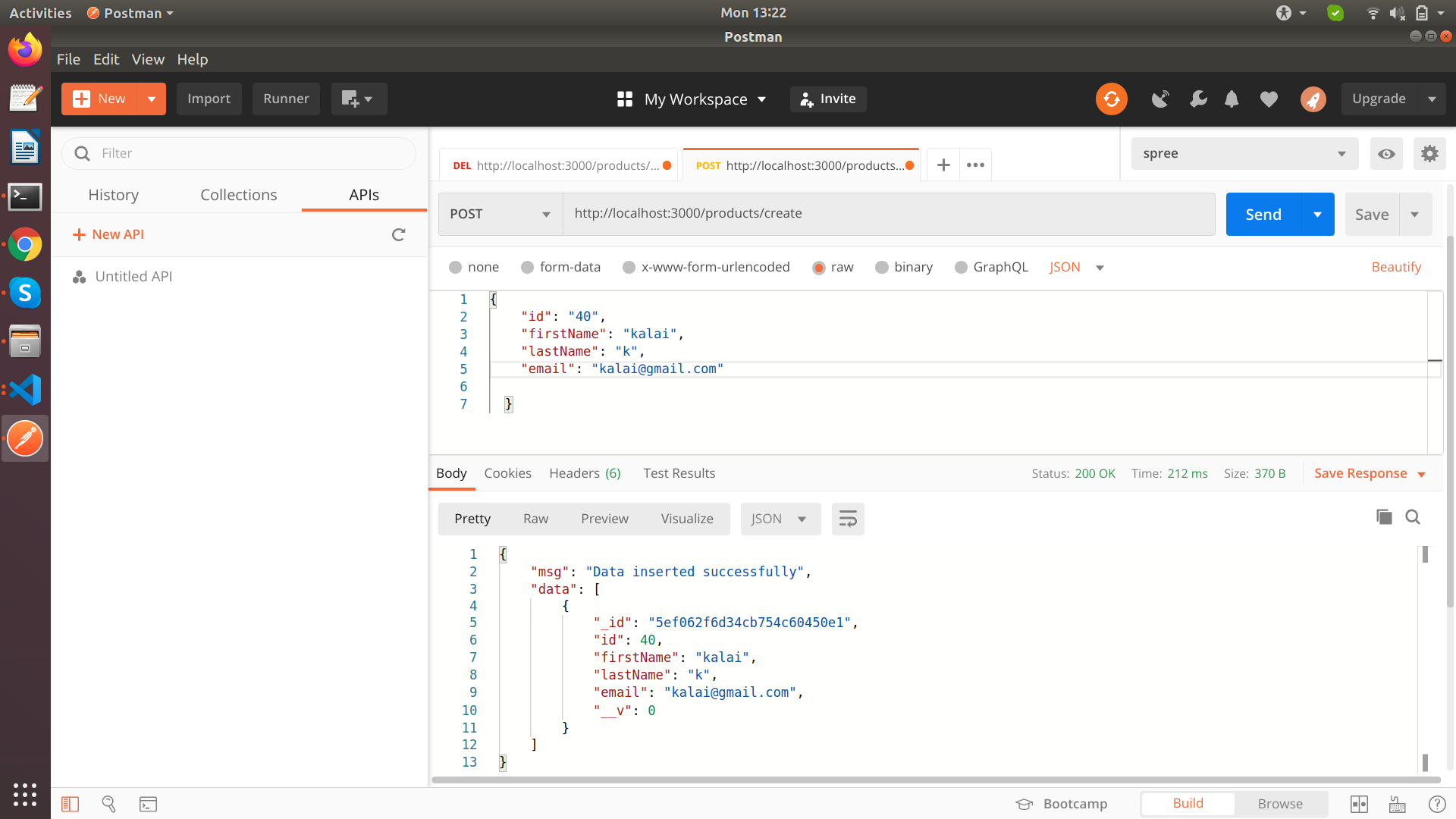Switch to the DEL request tab
The width and height of the screenshot is (1456, 819).
click(x=558, y=166)
